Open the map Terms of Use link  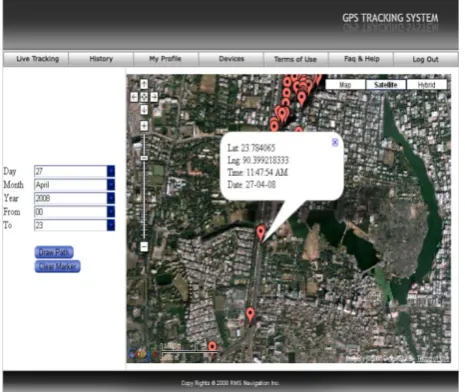click(x=432, y=359)
